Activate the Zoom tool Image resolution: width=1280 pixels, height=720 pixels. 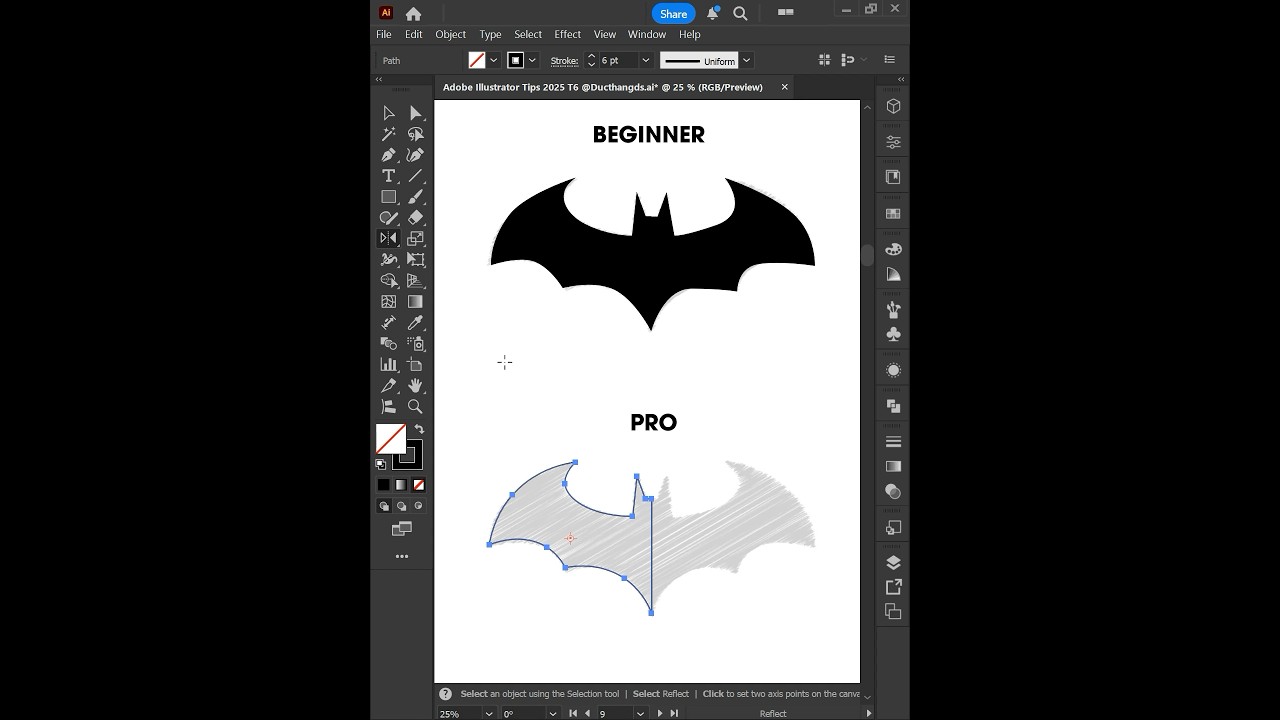coord(415,407)
